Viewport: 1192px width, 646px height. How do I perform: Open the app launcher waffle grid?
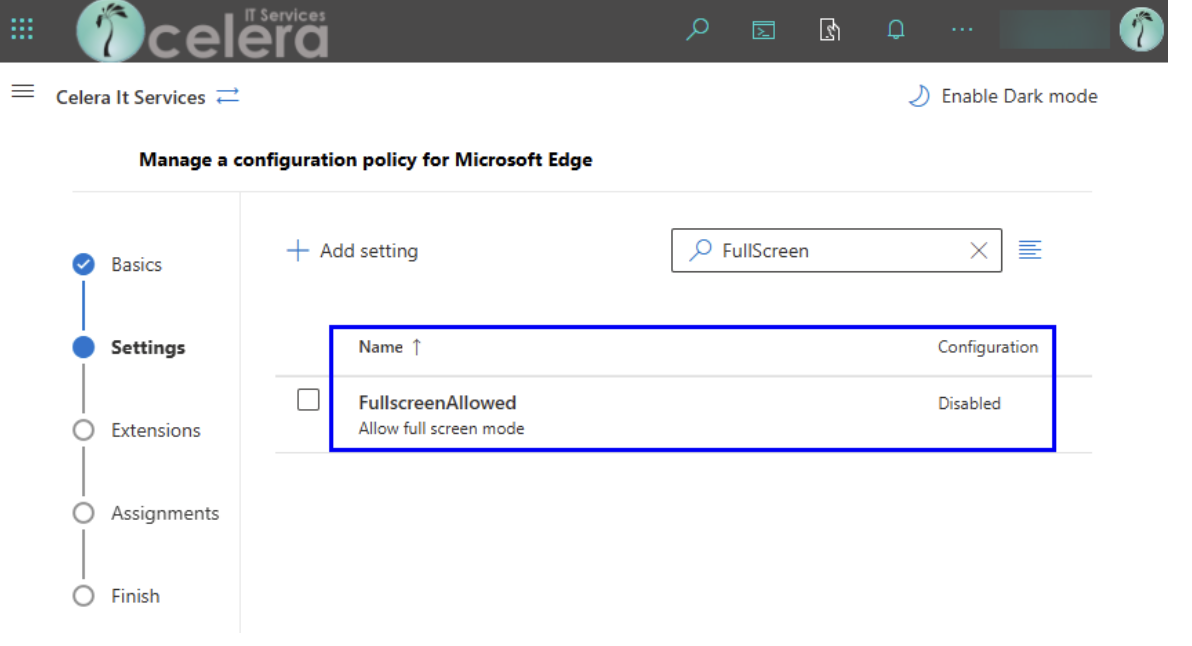pos(22,30)
